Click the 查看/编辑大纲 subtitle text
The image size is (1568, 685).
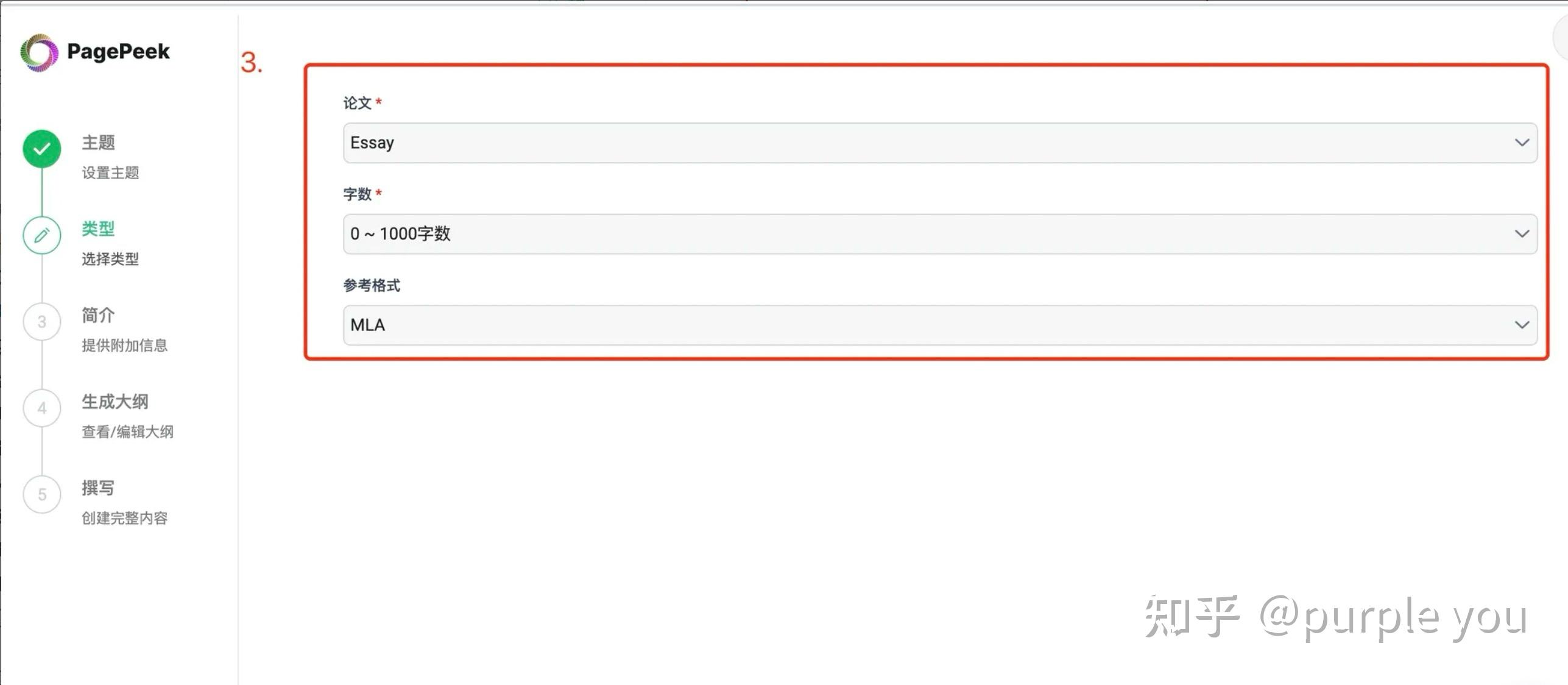click(128, 432)
